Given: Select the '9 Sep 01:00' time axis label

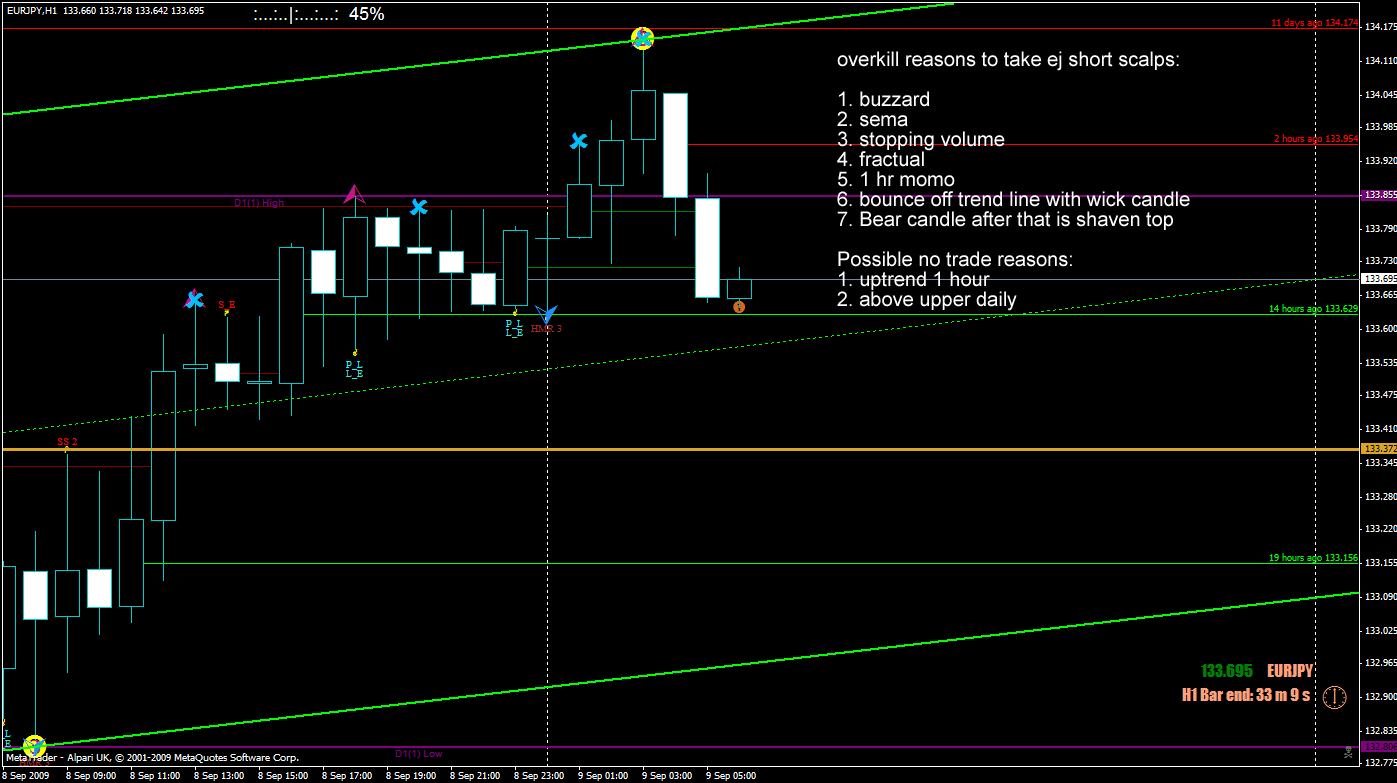Looking at the screenshot, I should 603,775.
